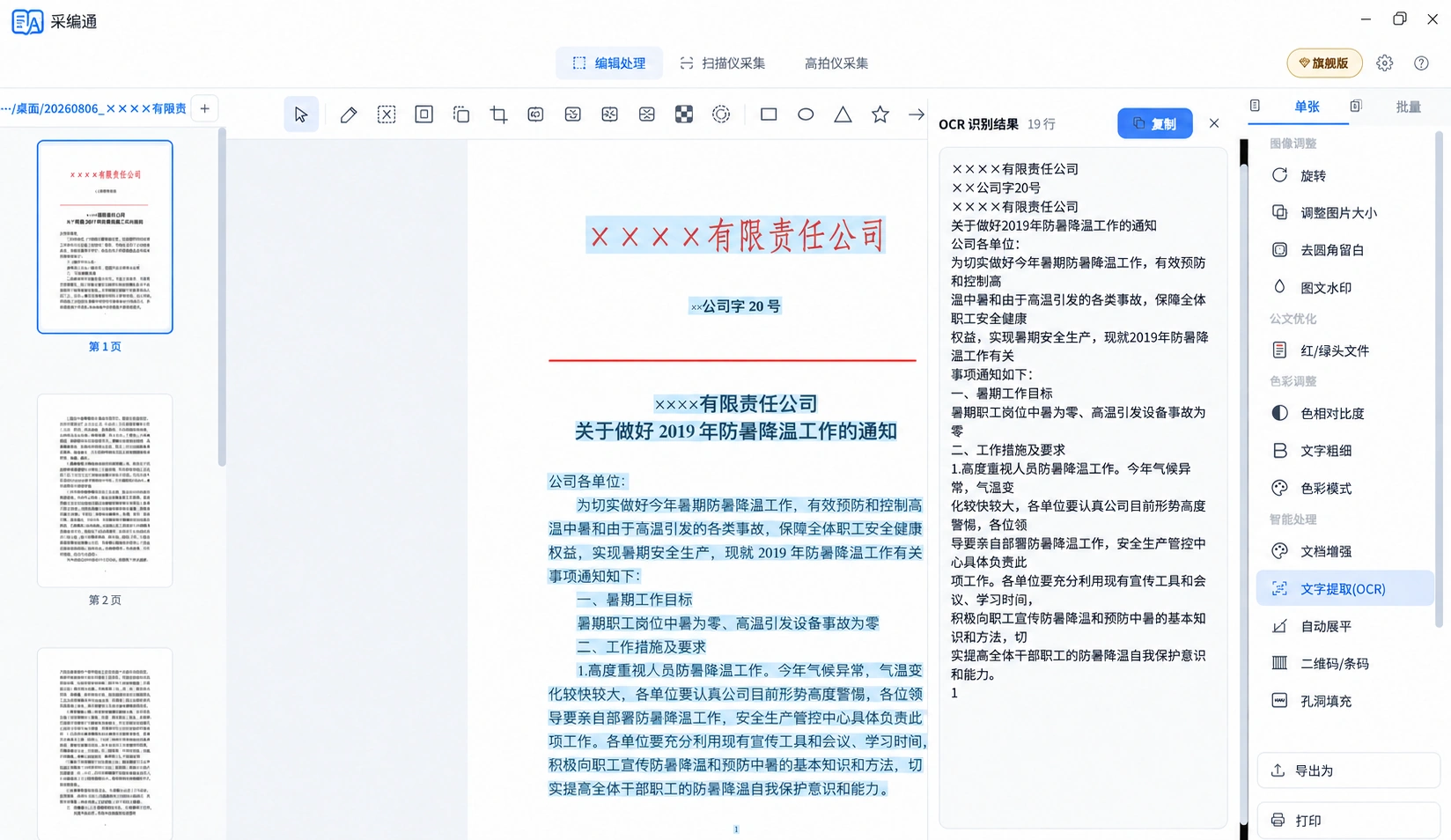Image resolution: width=1451 pixels, height=840 pixels.
Task: Click OCR line 二、工作措施及要求
Action: (1008, 450)
